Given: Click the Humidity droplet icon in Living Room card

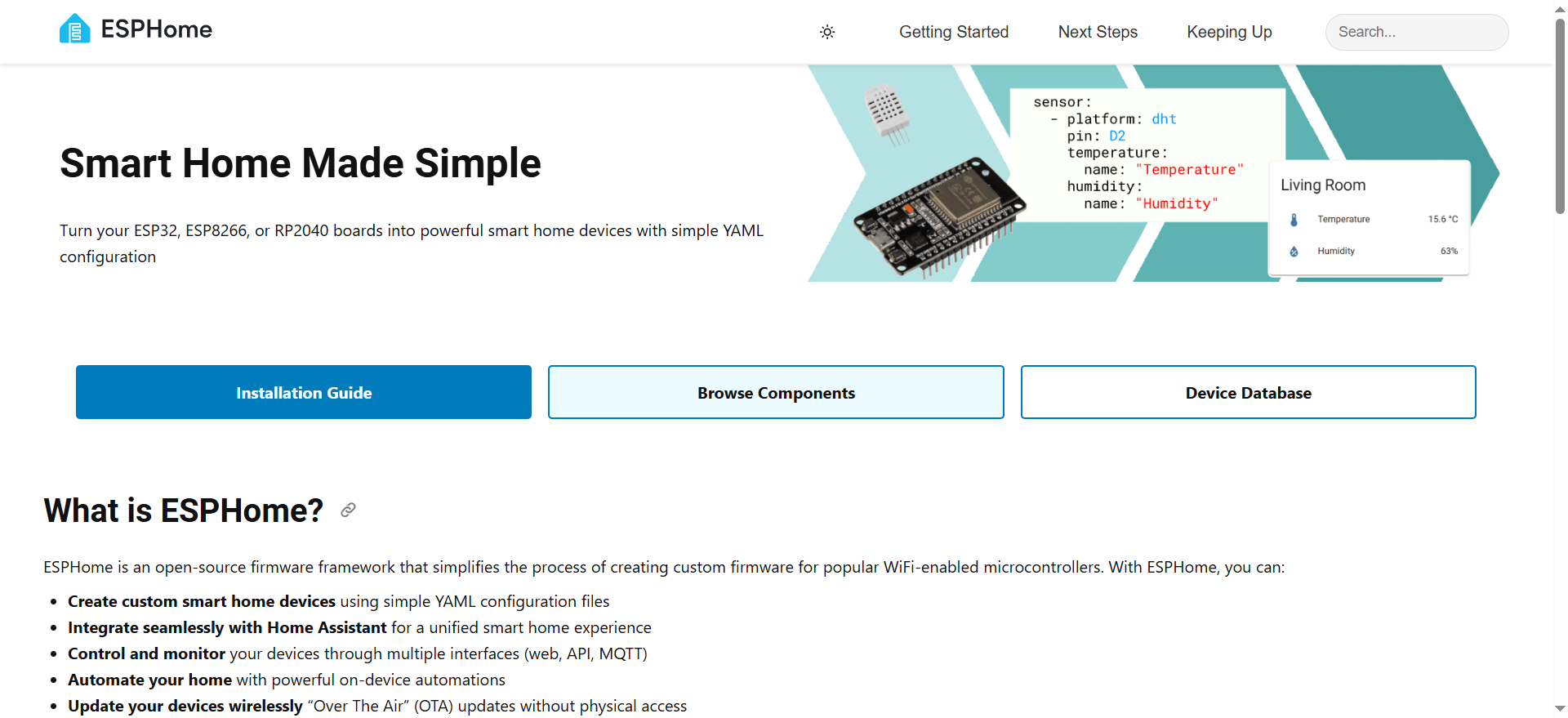Looking at the screenshot, I should click(x=1294, y=252).
